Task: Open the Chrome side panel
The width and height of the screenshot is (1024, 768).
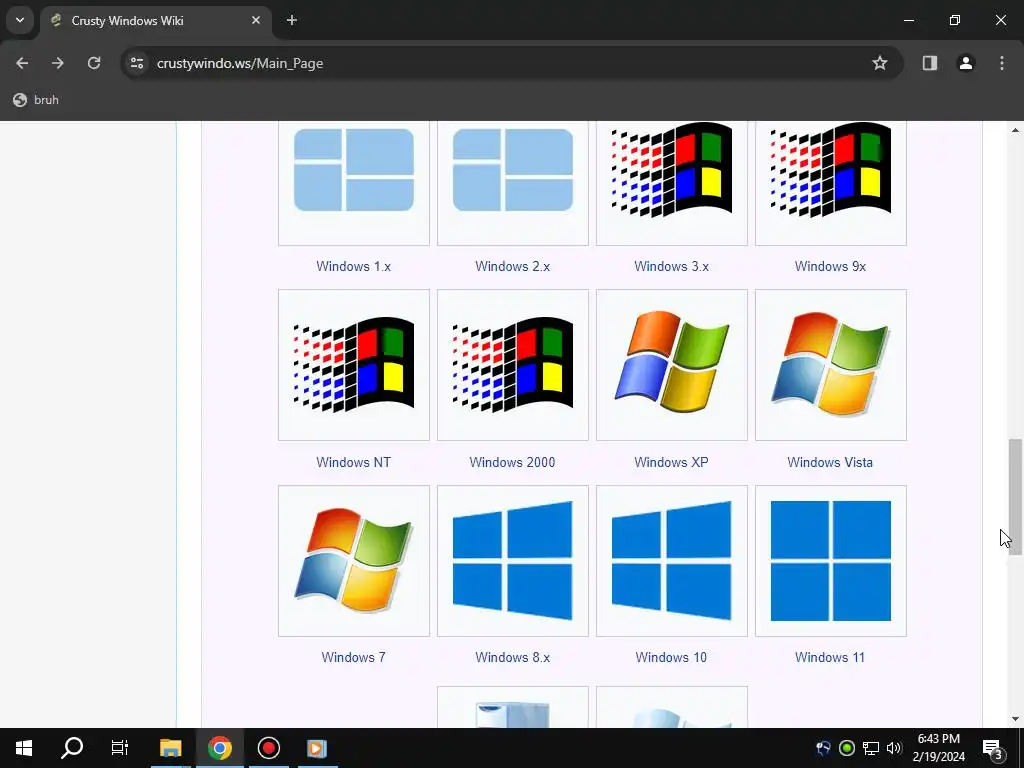Action: tap(930, 63)
